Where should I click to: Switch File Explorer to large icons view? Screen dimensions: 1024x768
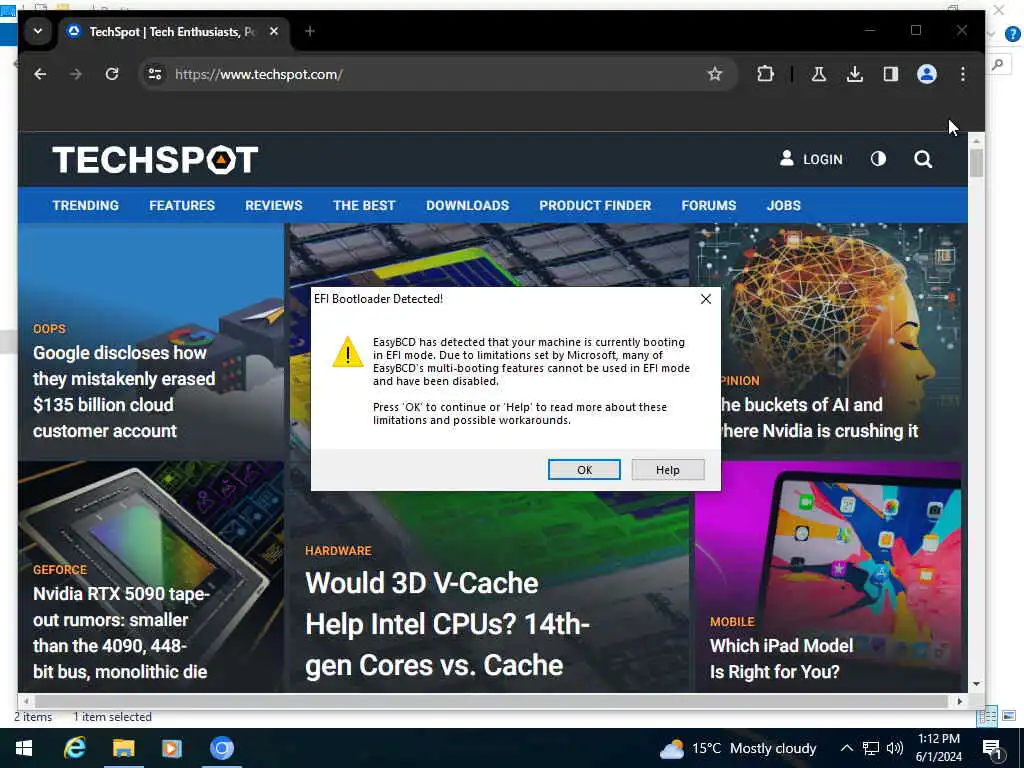(1009, 716)
